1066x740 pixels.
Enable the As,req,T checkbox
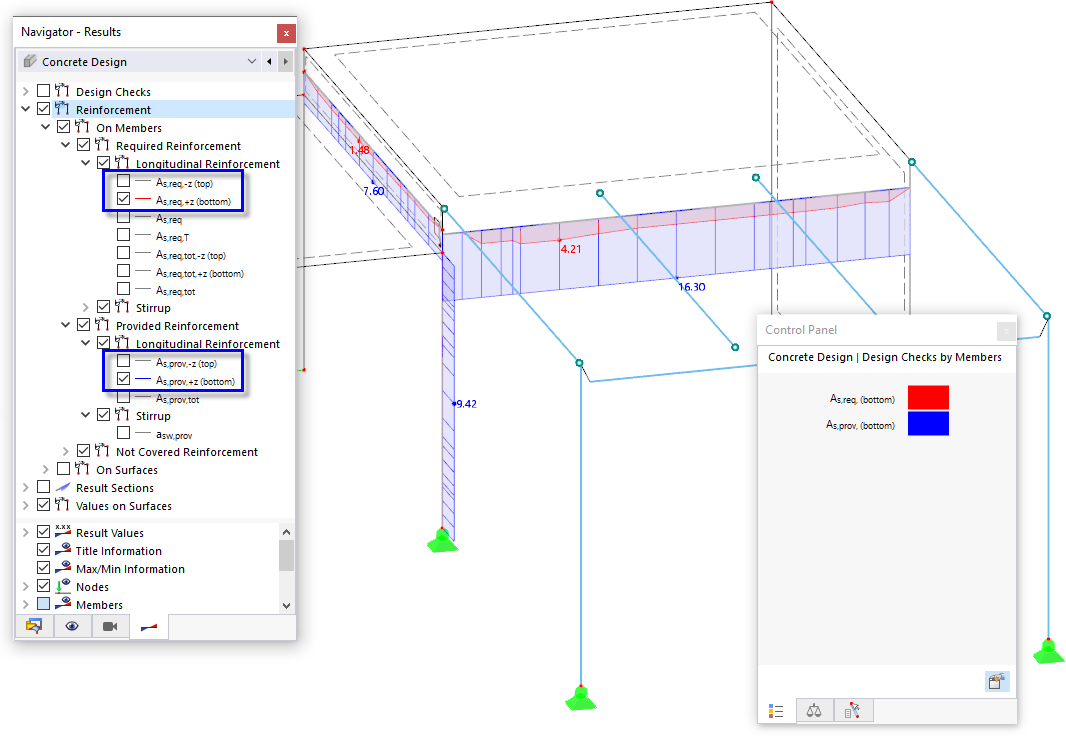123,235
